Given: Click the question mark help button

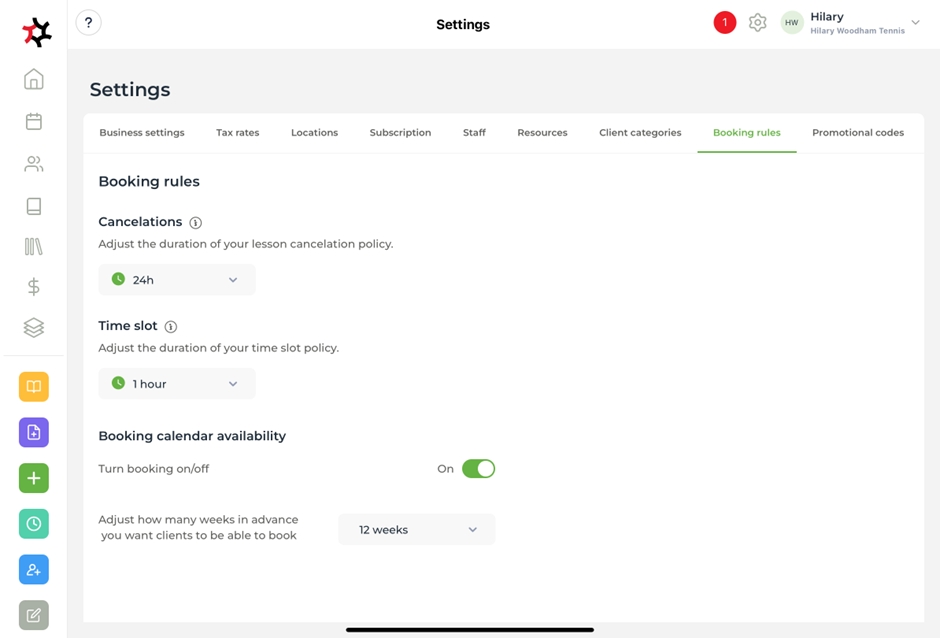Looking at the screenshot, I should (x=89, y=23).
